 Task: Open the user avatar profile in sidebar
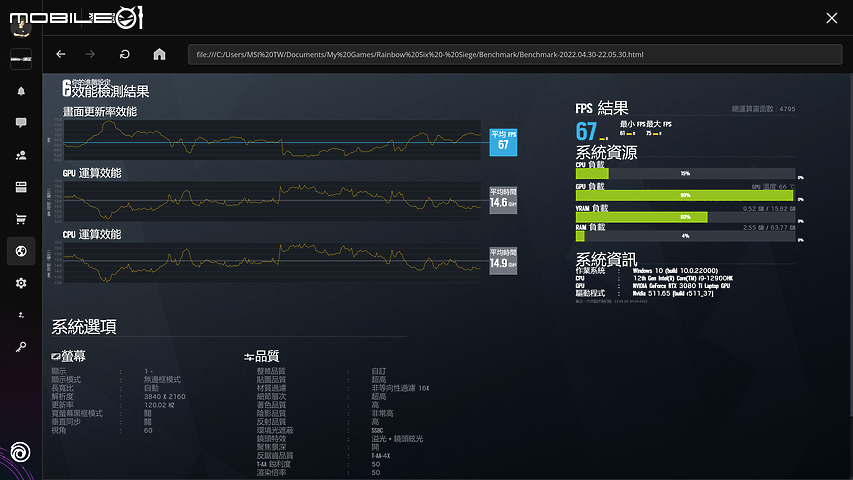(x=21, y=27)
